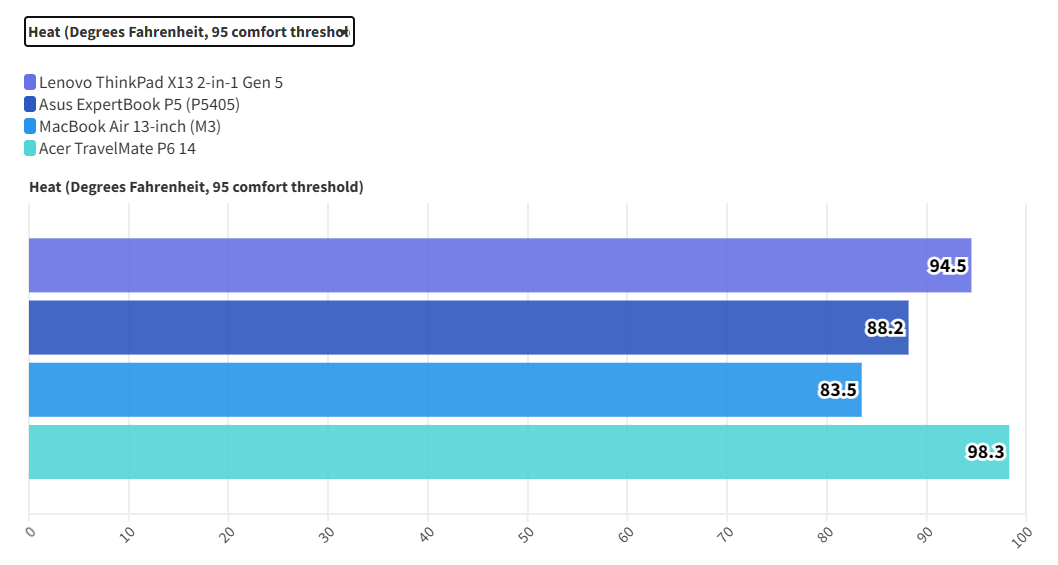This screenshot has width=1058, height=565.
Task: Click the Asus ExpertBook P5 legend color swatch
Action: coord(30,104)
